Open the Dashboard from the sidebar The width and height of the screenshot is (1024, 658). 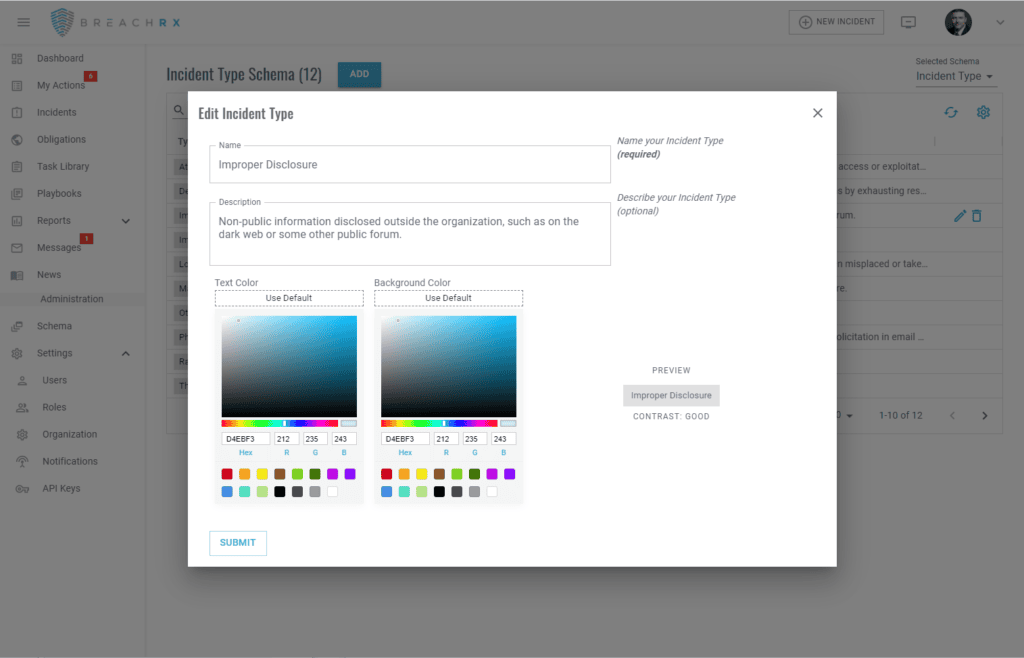coord(62,58)
